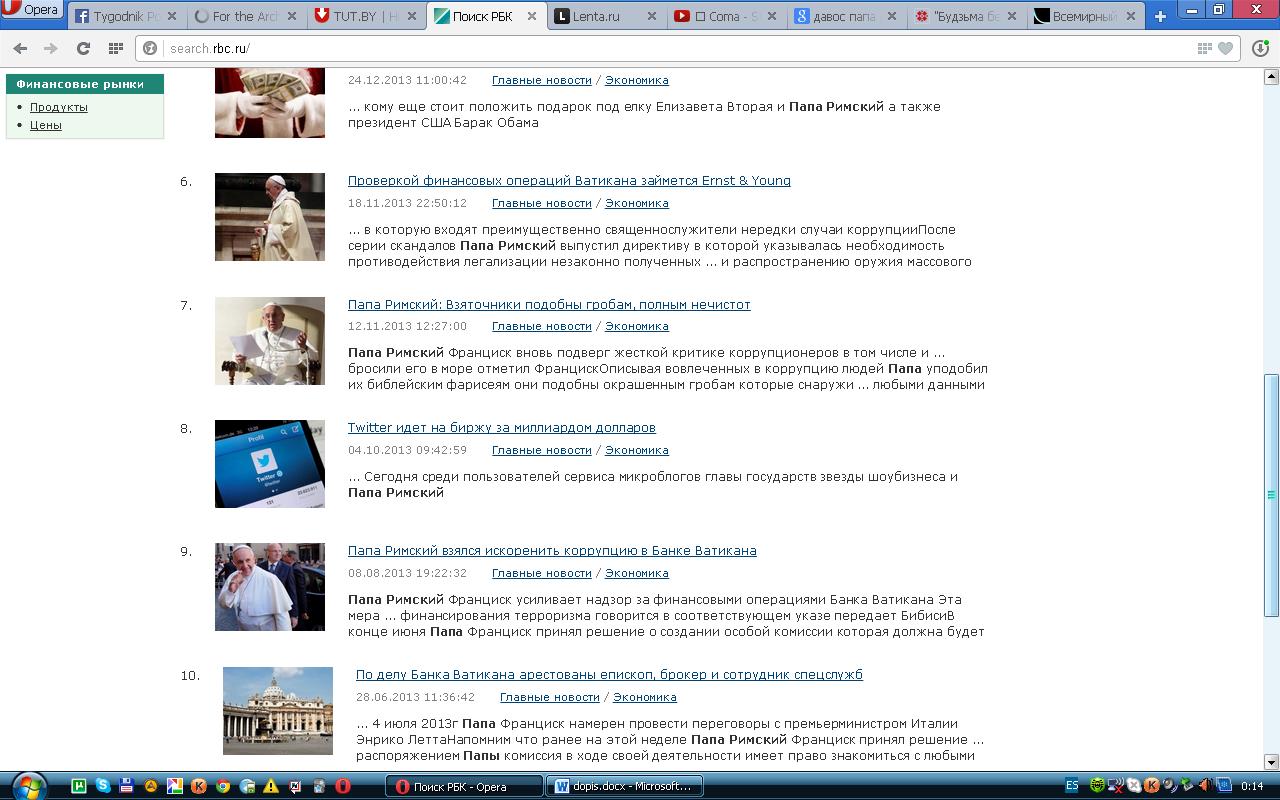Switch to the Tygodnik Facebook tab
Screen dimensions: 1280x800
125,16
